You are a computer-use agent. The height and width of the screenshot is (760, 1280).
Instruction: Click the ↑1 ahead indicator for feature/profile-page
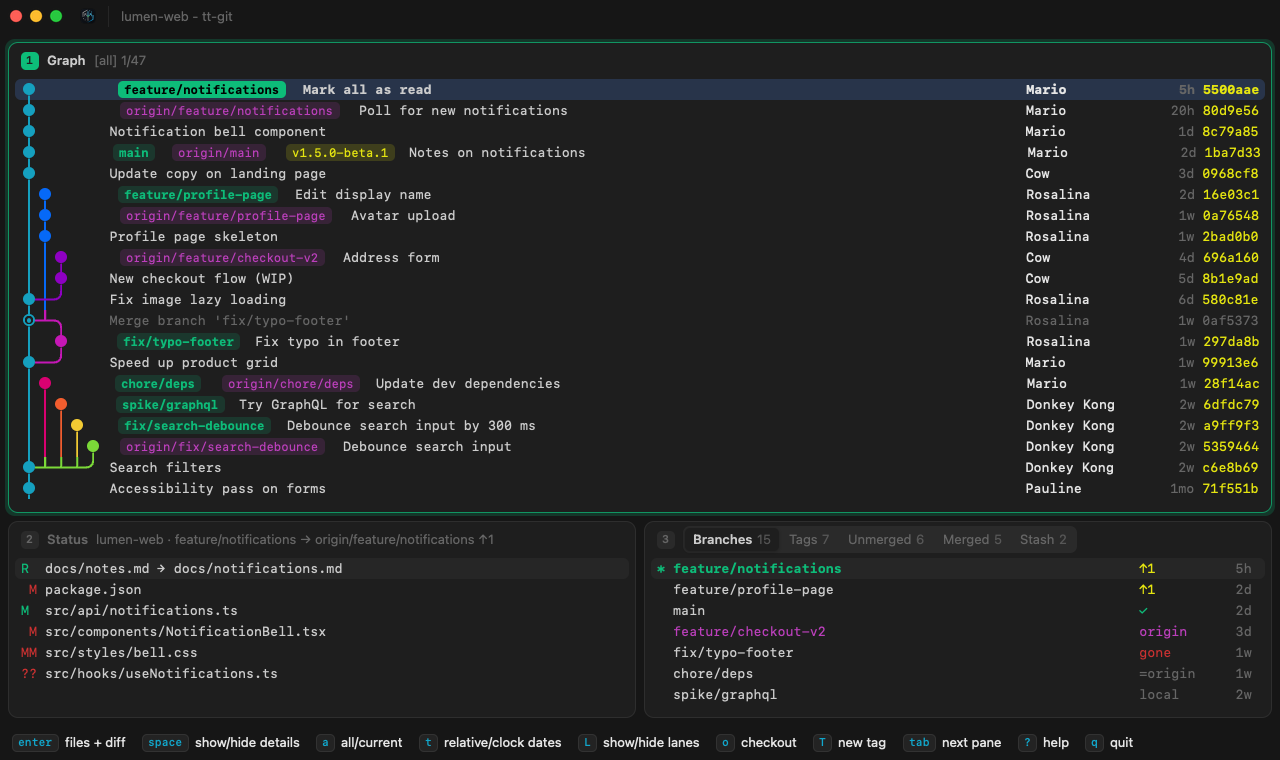1147,589
